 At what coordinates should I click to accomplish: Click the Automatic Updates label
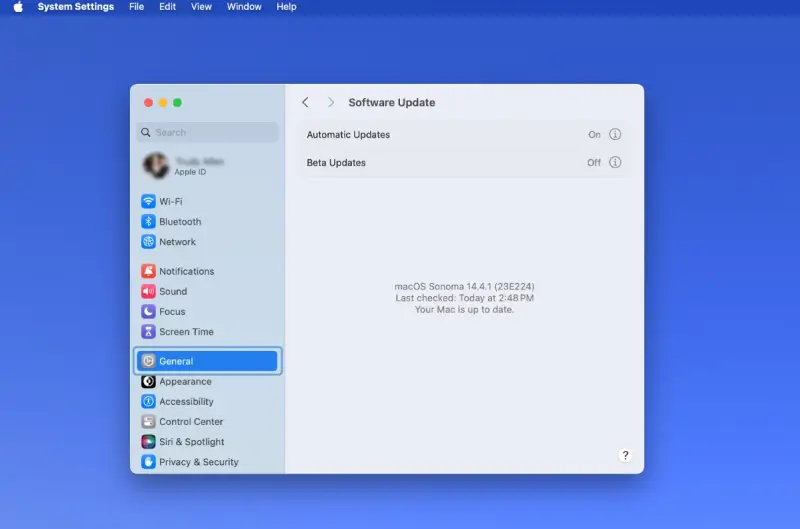point(348,135)
